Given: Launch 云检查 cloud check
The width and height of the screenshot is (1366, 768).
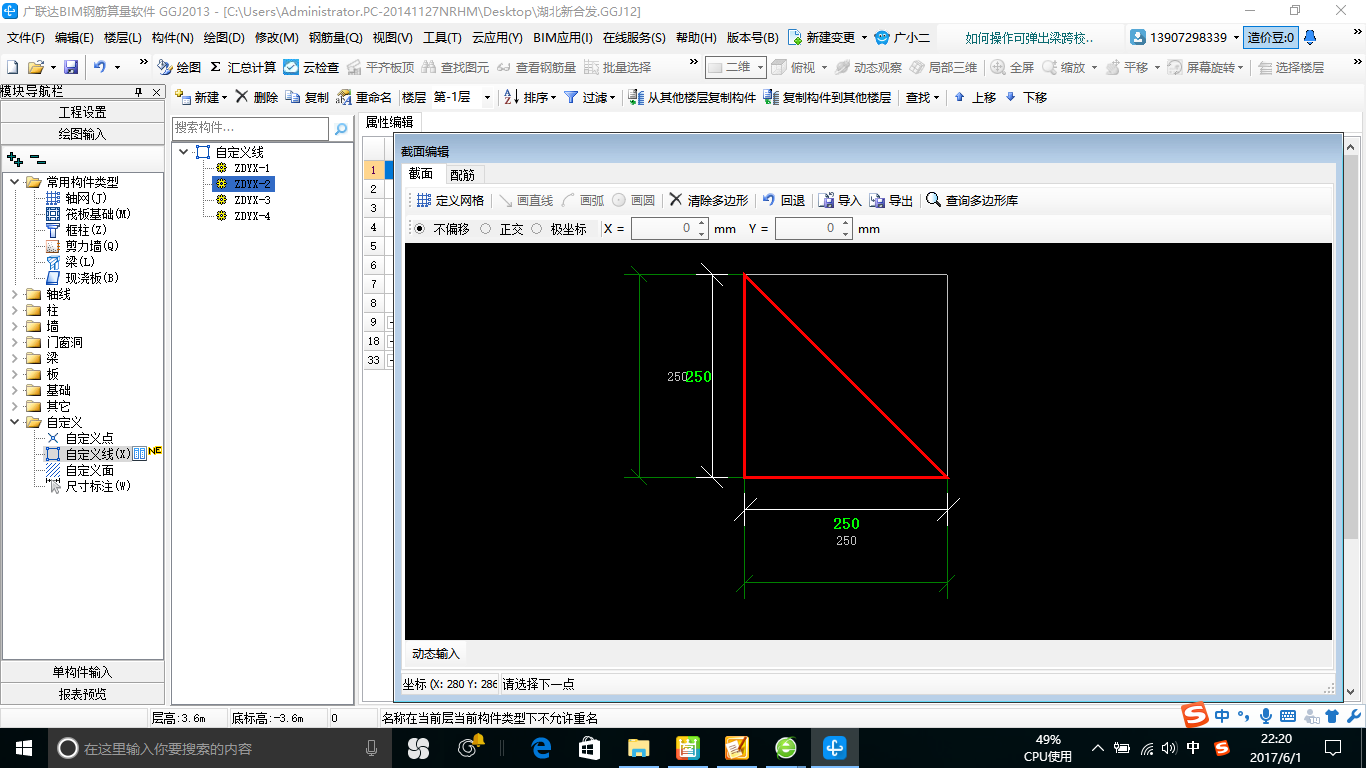Looking at the screenshot, I should tap(311, 67).
